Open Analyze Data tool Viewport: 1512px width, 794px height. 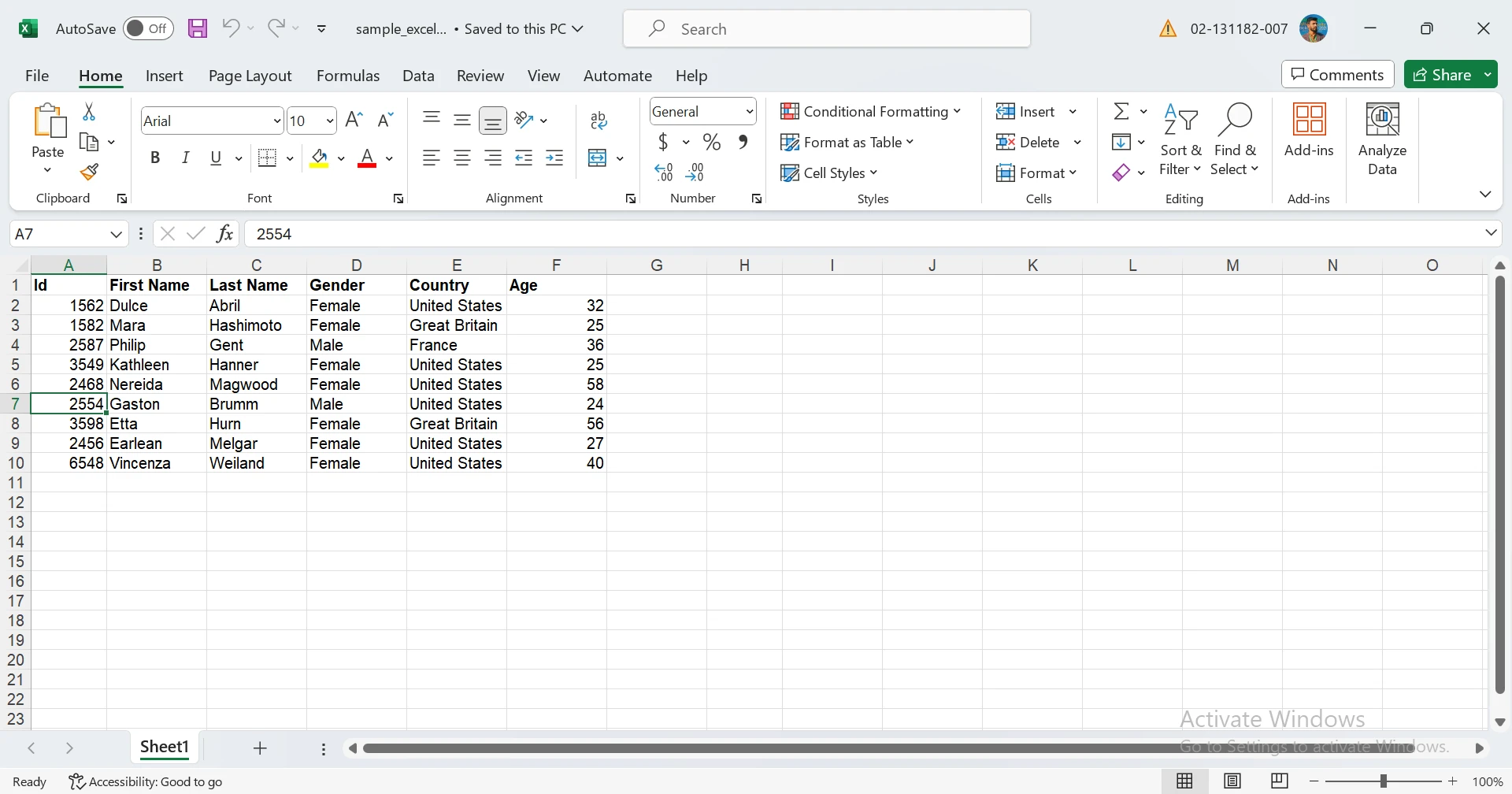1382,139
